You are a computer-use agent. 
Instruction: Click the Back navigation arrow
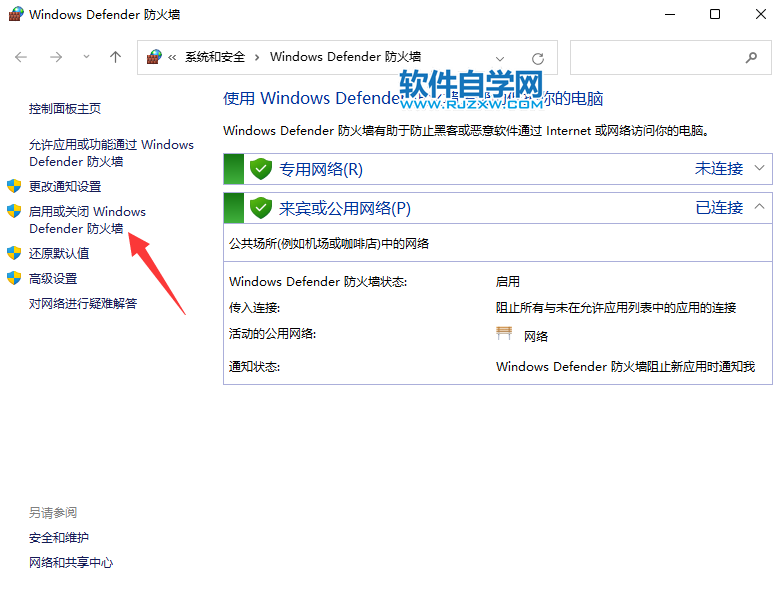tap(21, 57)
